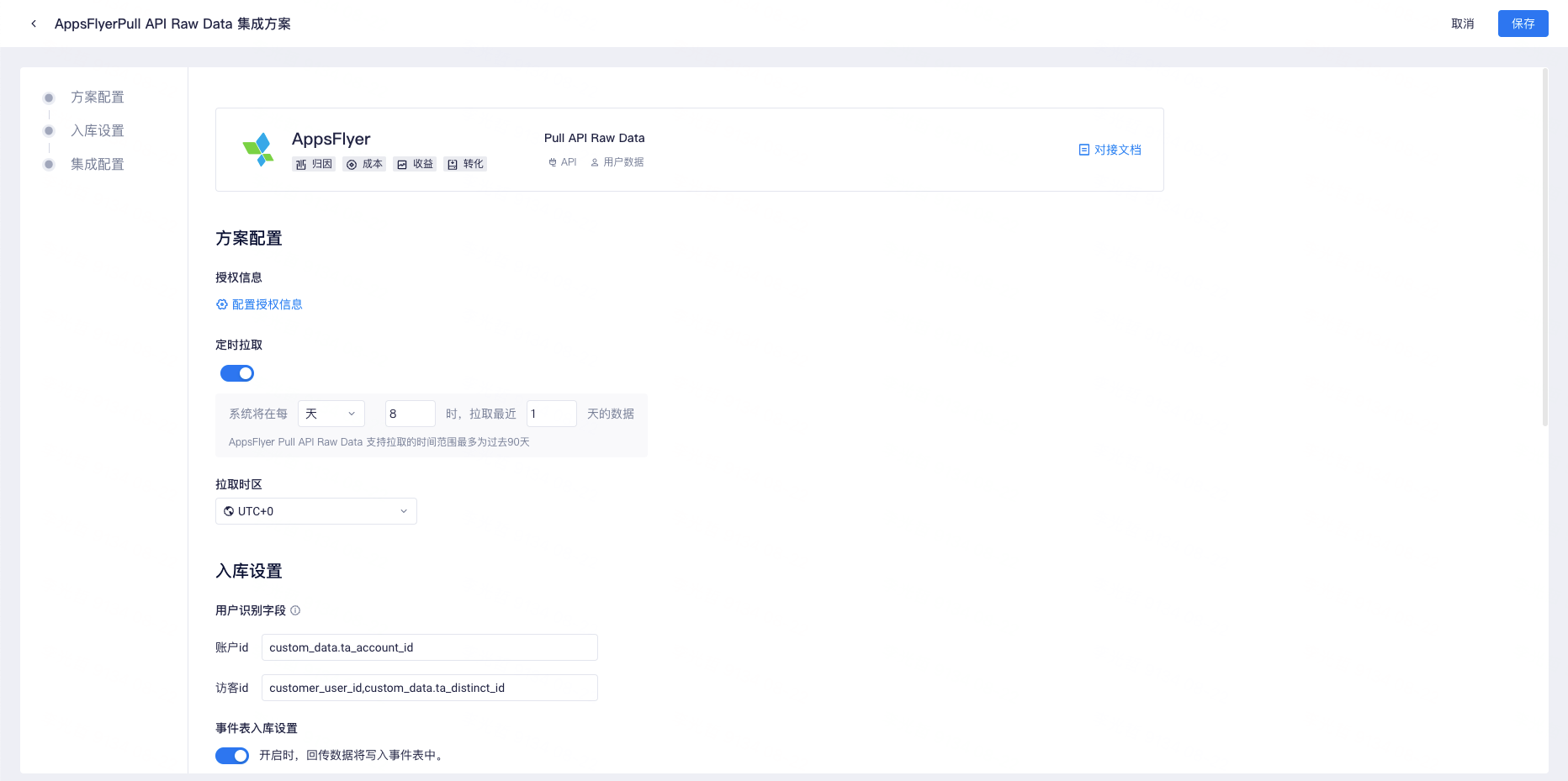Click the info icon next to 用户识别字段

click(295, 610)
